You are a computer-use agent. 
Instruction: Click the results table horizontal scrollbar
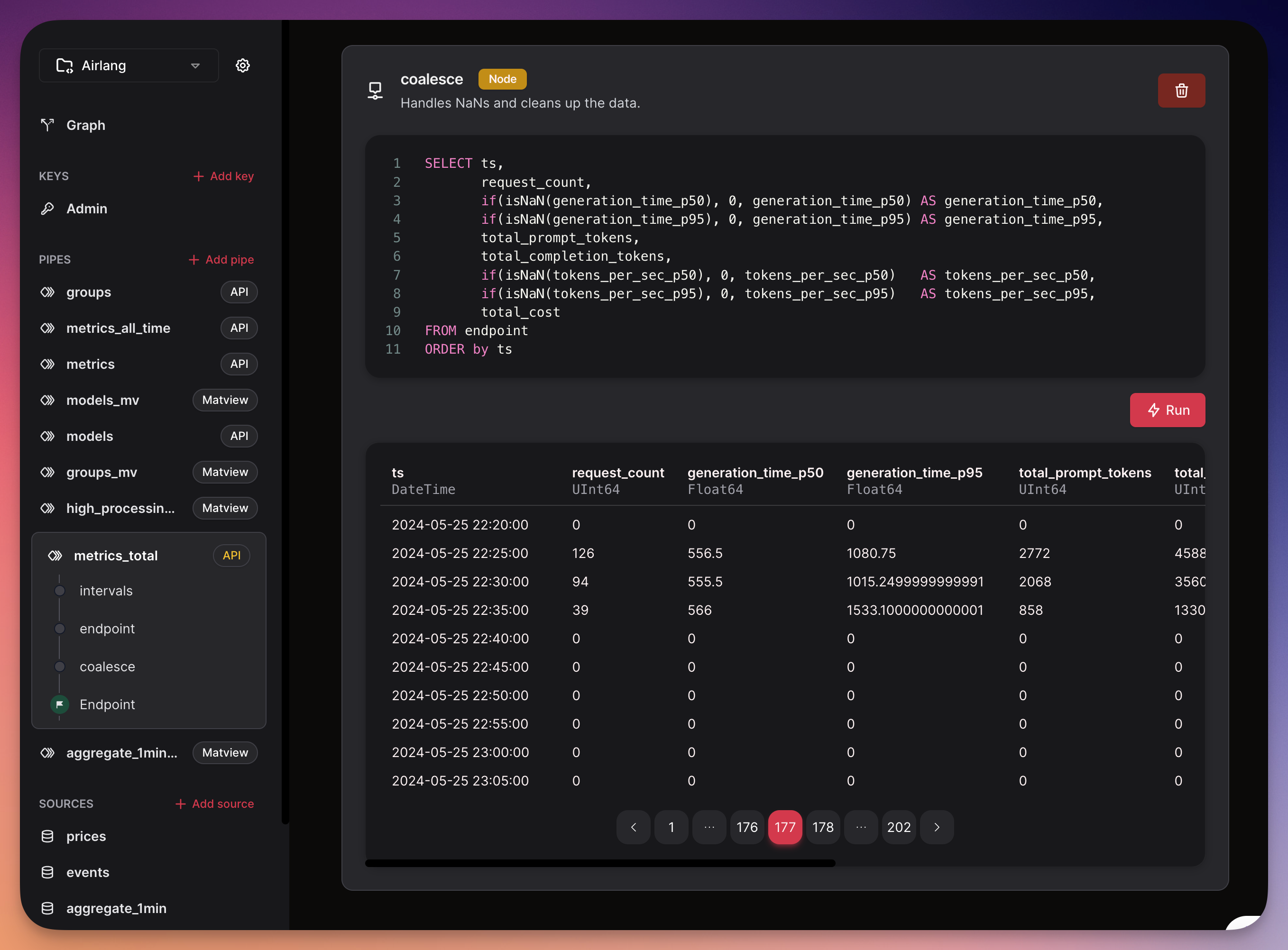(600, 863)
